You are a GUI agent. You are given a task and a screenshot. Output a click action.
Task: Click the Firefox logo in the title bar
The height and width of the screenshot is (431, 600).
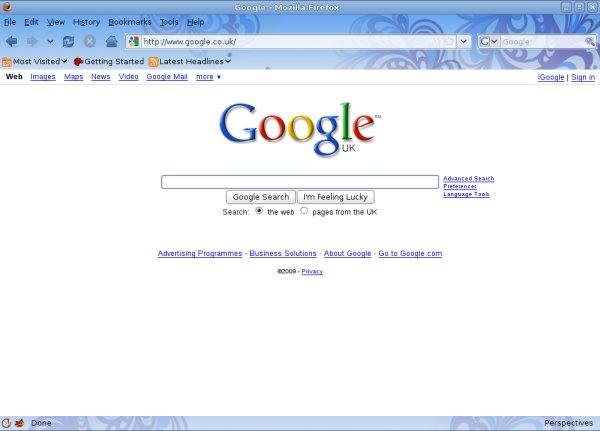tap(7, 7)
